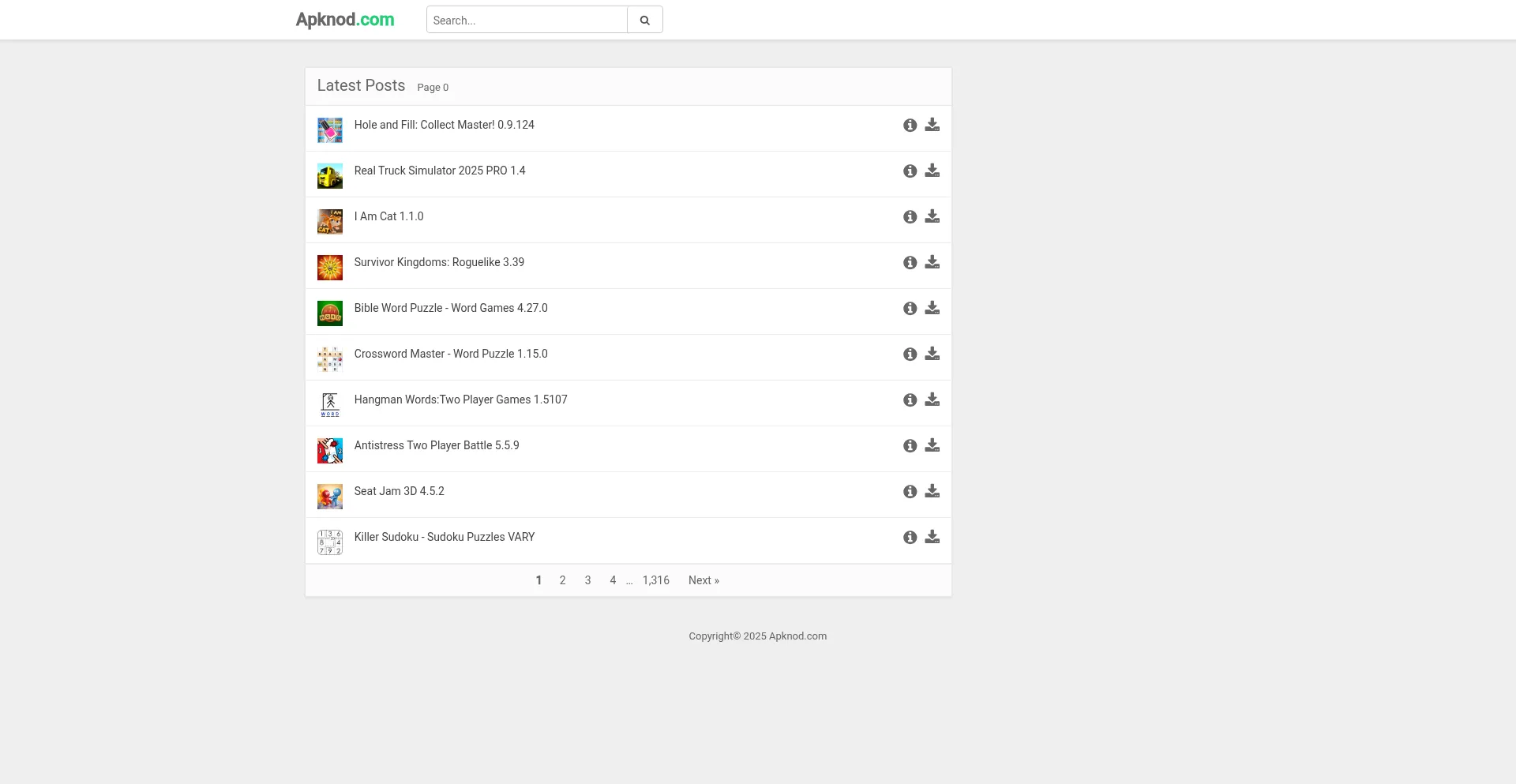
Task: Go to page 2 of posts
Action: (562, 580)
